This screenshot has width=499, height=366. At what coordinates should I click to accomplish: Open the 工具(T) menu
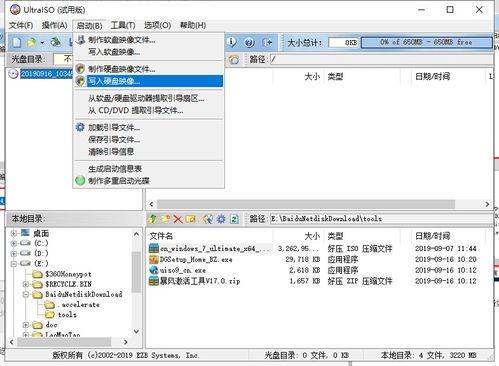coord(123,25)
